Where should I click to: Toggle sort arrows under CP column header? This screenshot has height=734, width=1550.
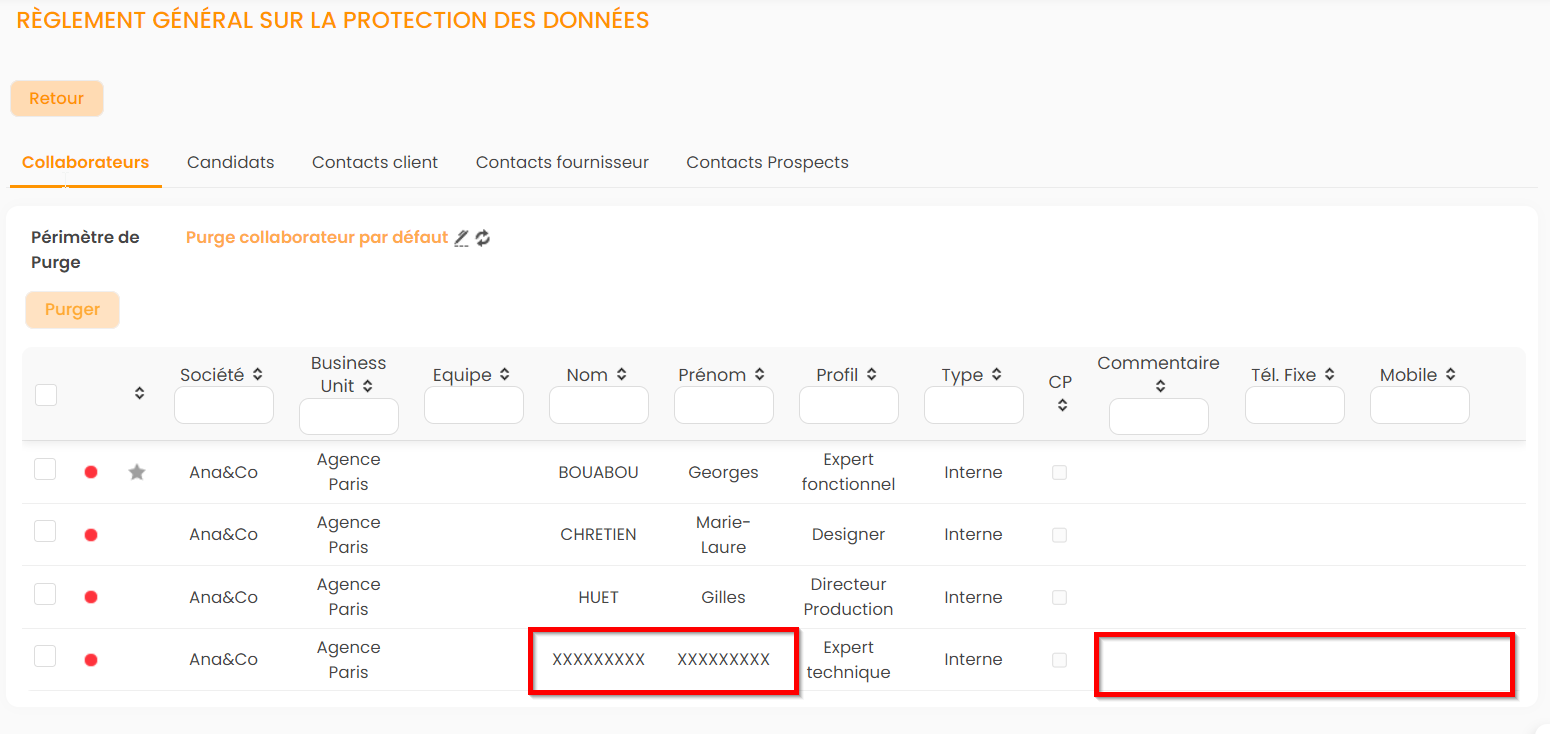coord(1062,405)
